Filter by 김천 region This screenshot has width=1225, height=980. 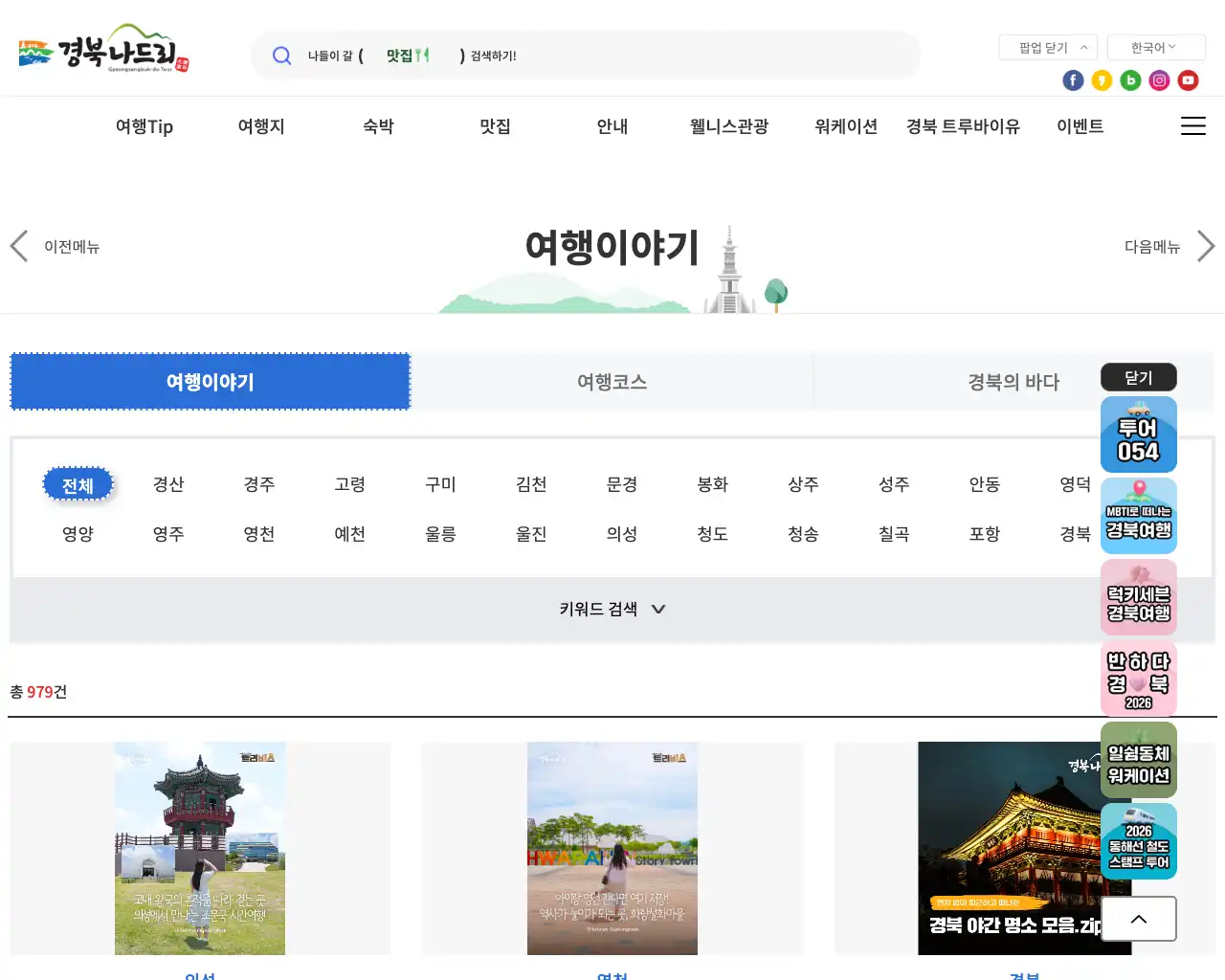click(531, 484)
